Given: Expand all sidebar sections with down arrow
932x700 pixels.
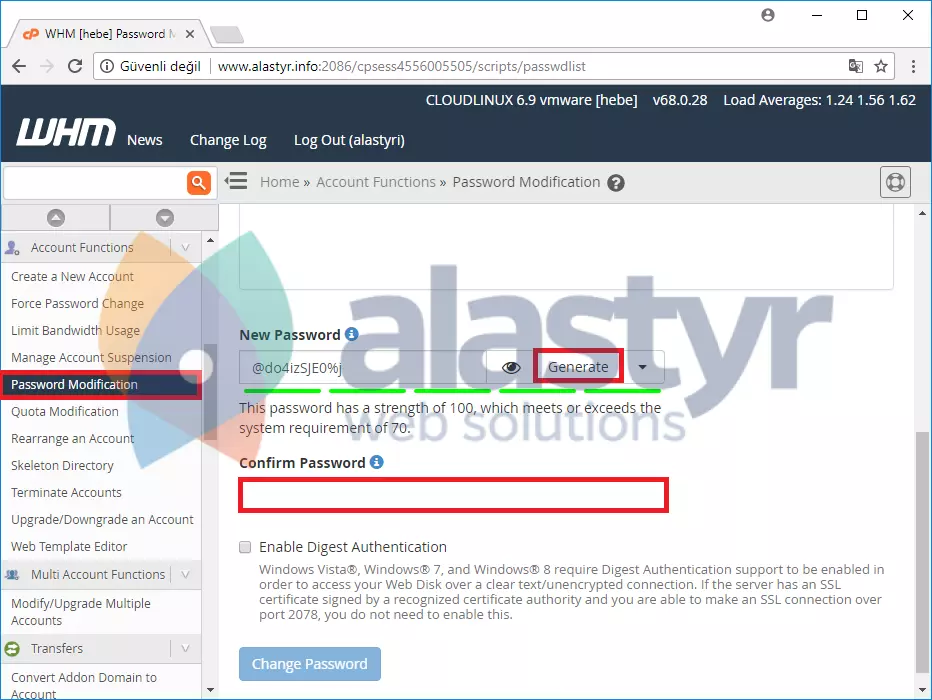Looking at the screenshot, I should (x=165, y=217).
